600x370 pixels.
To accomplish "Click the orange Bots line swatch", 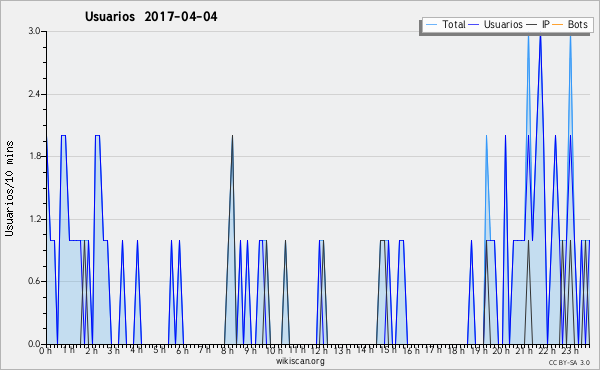I will 558,25.
